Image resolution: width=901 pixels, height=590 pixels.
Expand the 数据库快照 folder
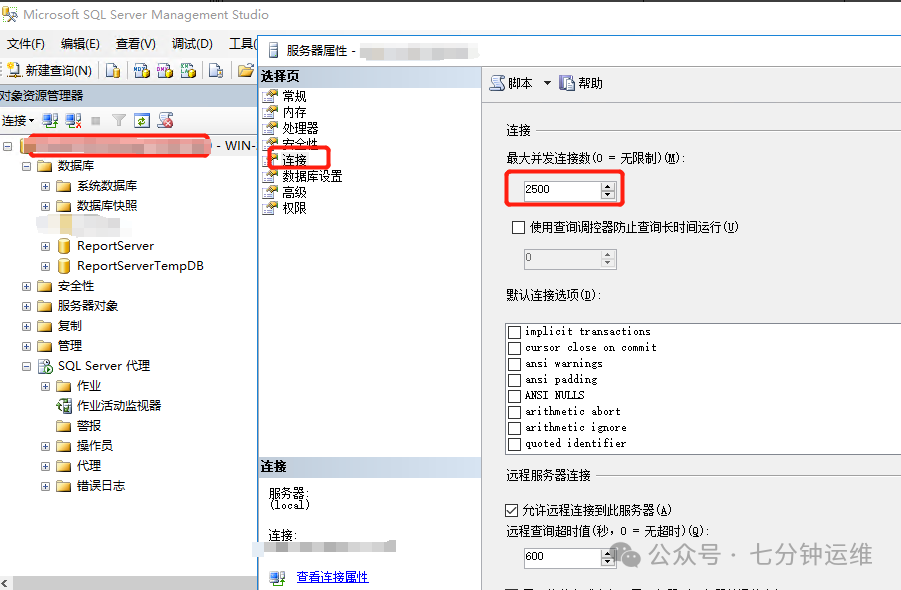(x=45, y=206)
